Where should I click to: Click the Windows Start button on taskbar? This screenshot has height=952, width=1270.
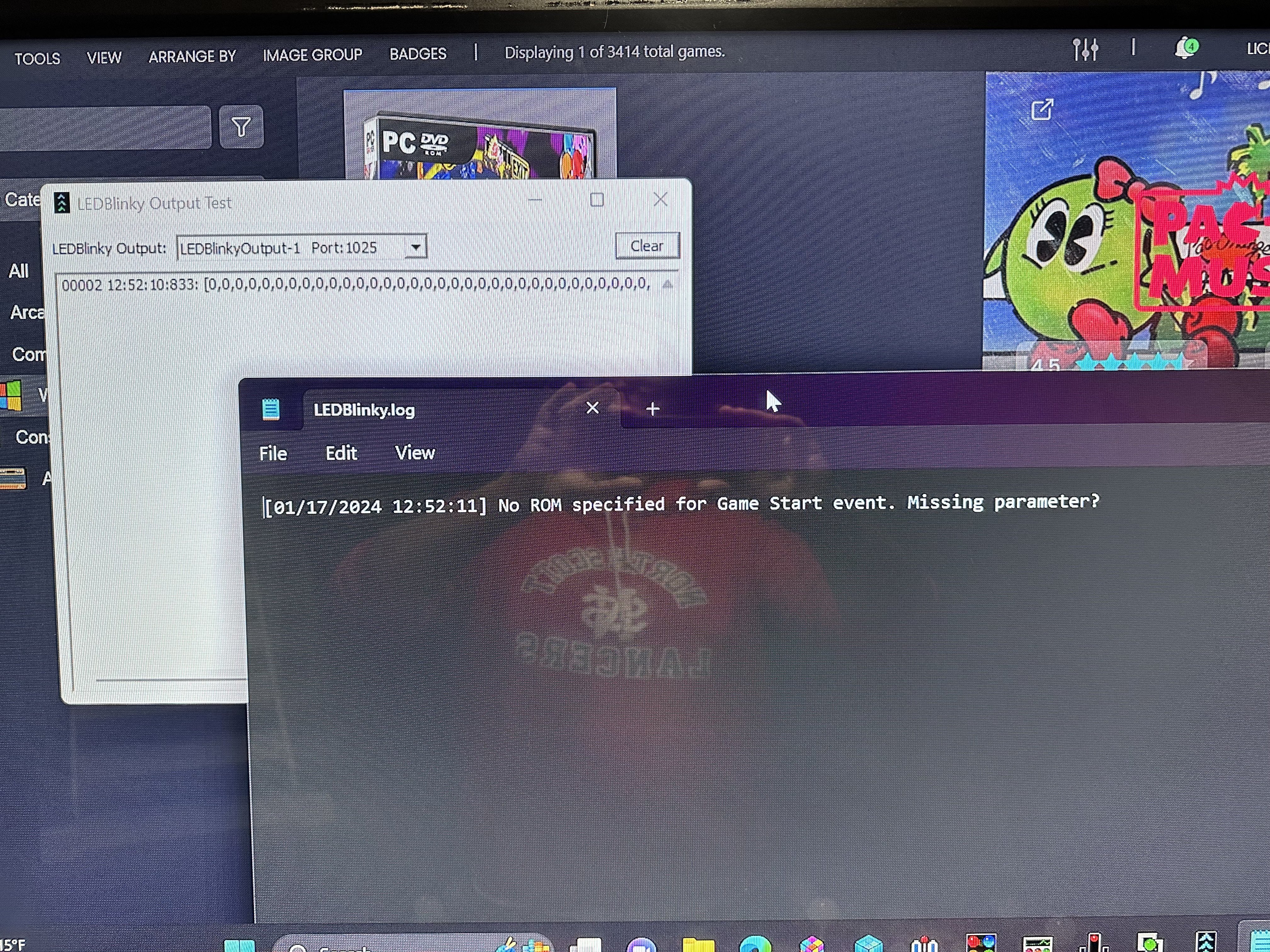(239, 945)
